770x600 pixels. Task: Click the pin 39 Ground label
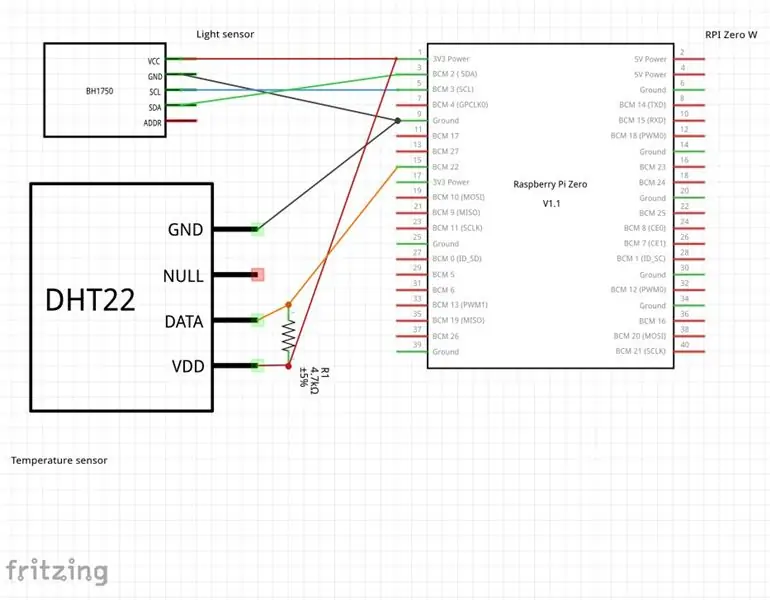[x=445, y=352]
